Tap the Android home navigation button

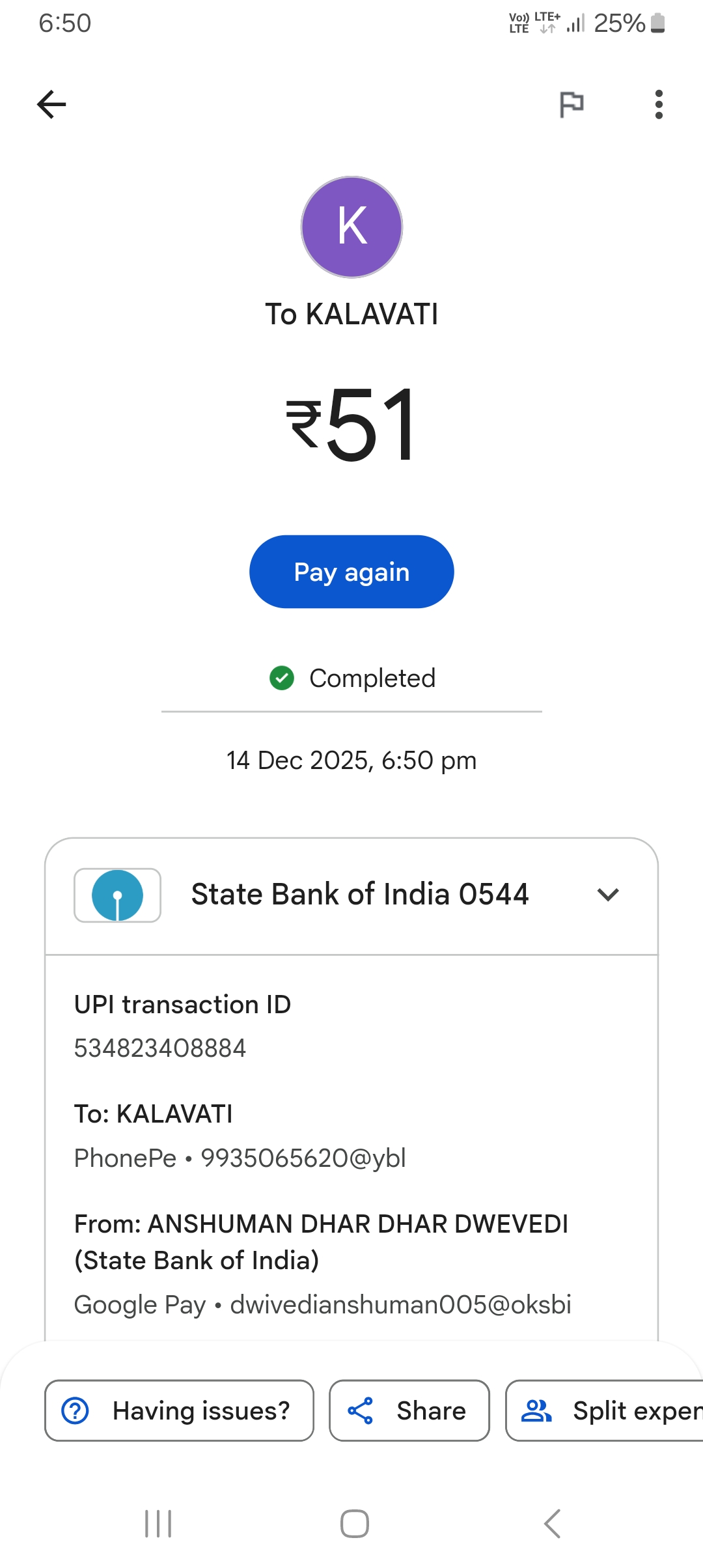(x=355, y=1524)
